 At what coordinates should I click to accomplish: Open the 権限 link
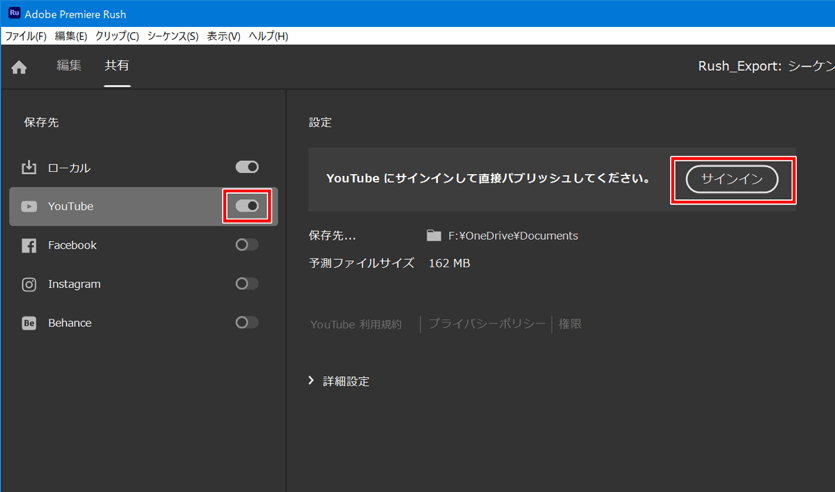(x=570, y=324)
